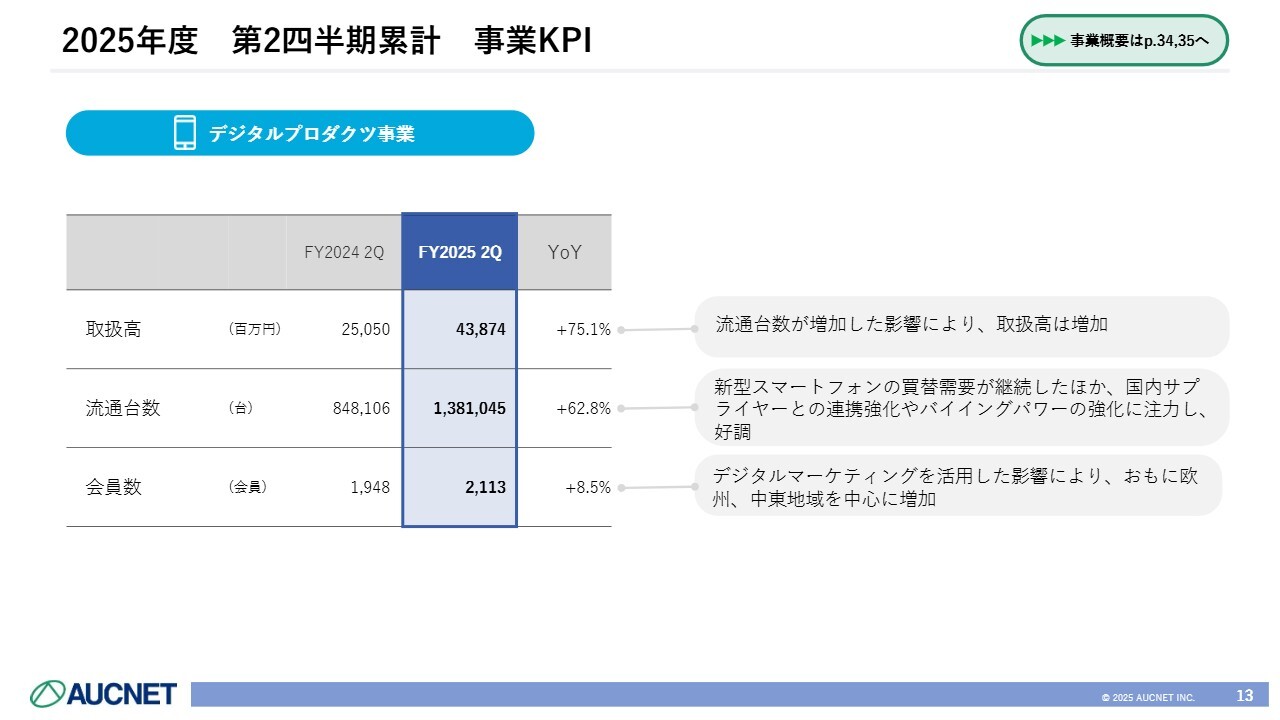Open the 事業概要はp.34,35へ link button
Viewport: 1280px width, 720px height.
[1124, 41]
